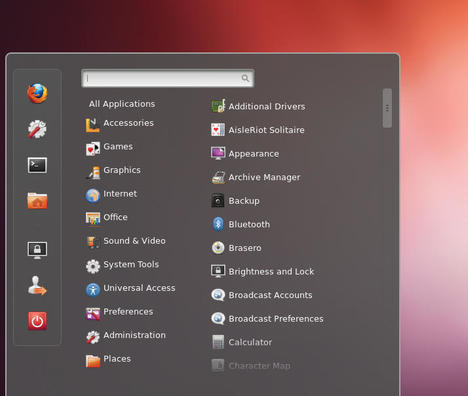Open the System Tools category
This screenshot has height=396, width=468.
click(x=131, y=265)
